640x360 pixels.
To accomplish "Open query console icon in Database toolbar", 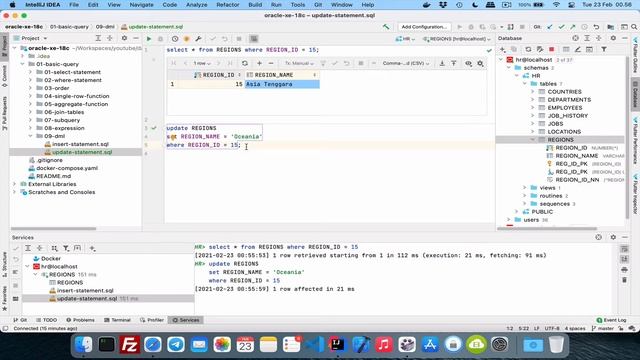I will (x=589, y=49).
